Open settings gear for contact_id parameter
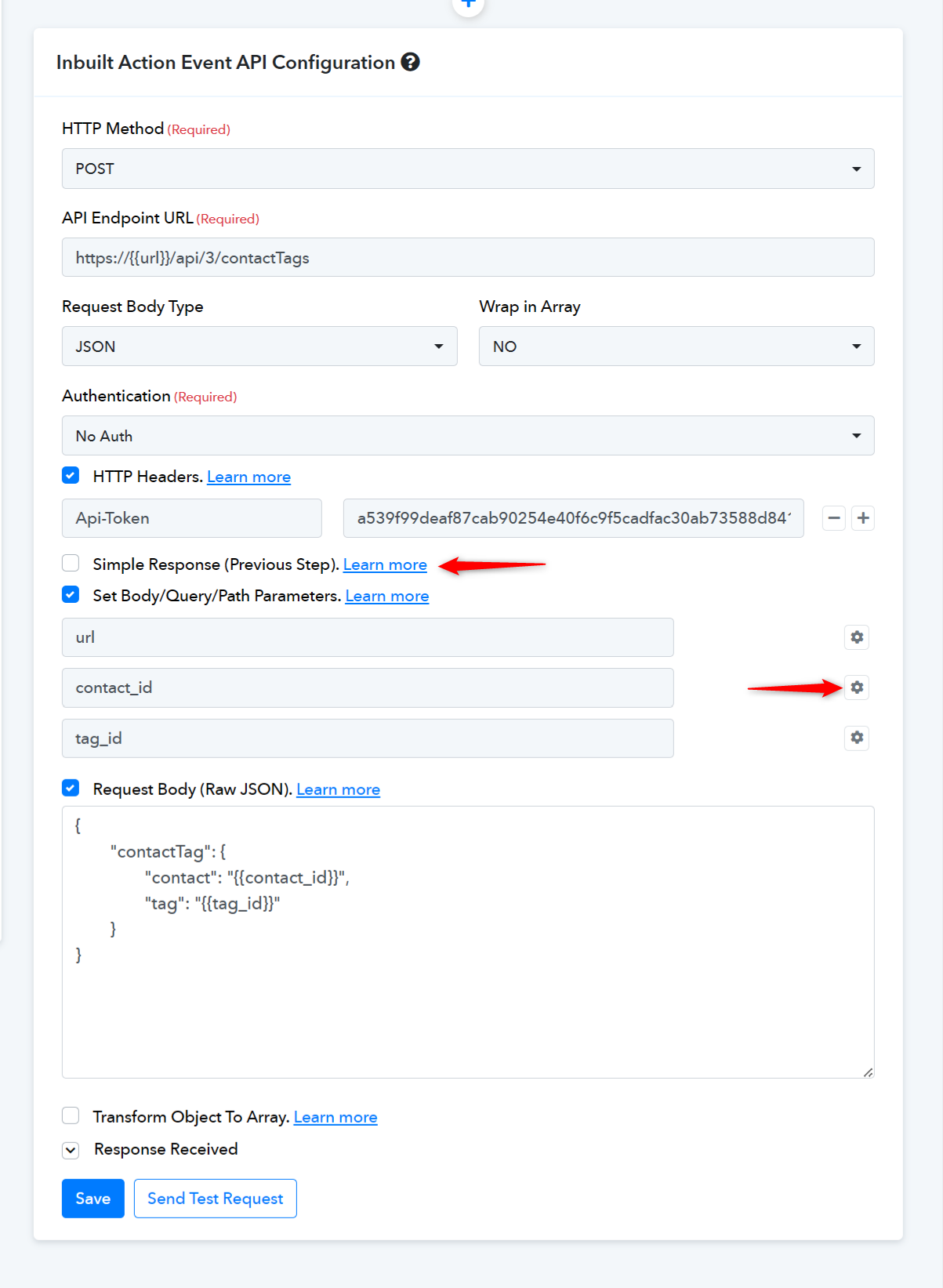Screen dimensions: 943x1288 (857, 688)
